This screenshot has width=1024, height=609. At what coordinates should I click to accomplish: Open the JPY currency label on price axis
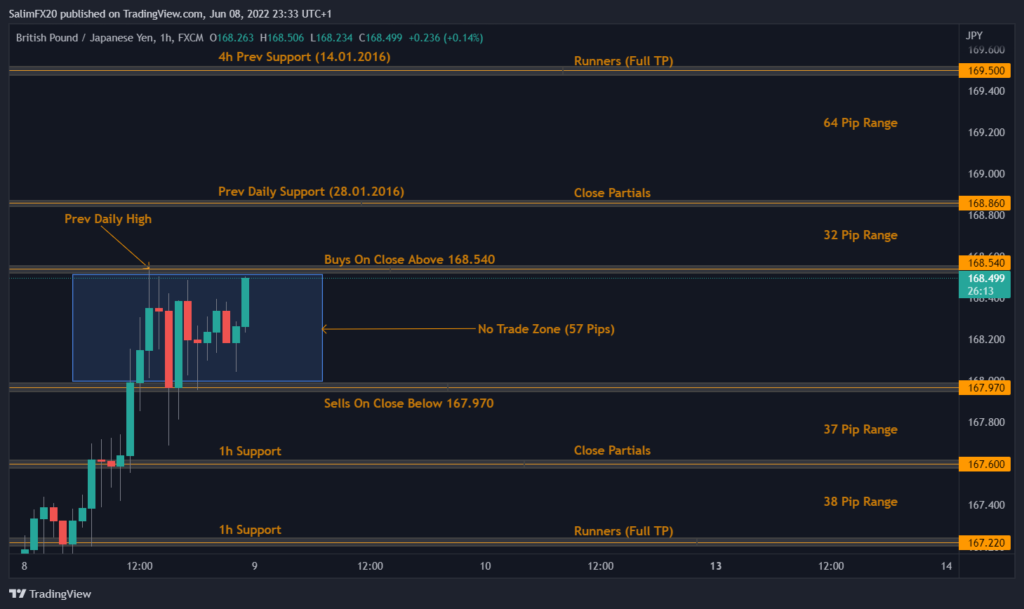[974, 35]
